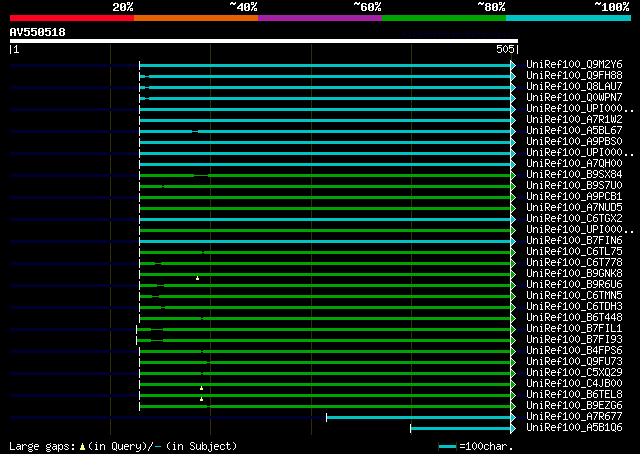Select hit label UniRef100_A7R677
This screenshot has height=454, width=640.
click(574, 417)
